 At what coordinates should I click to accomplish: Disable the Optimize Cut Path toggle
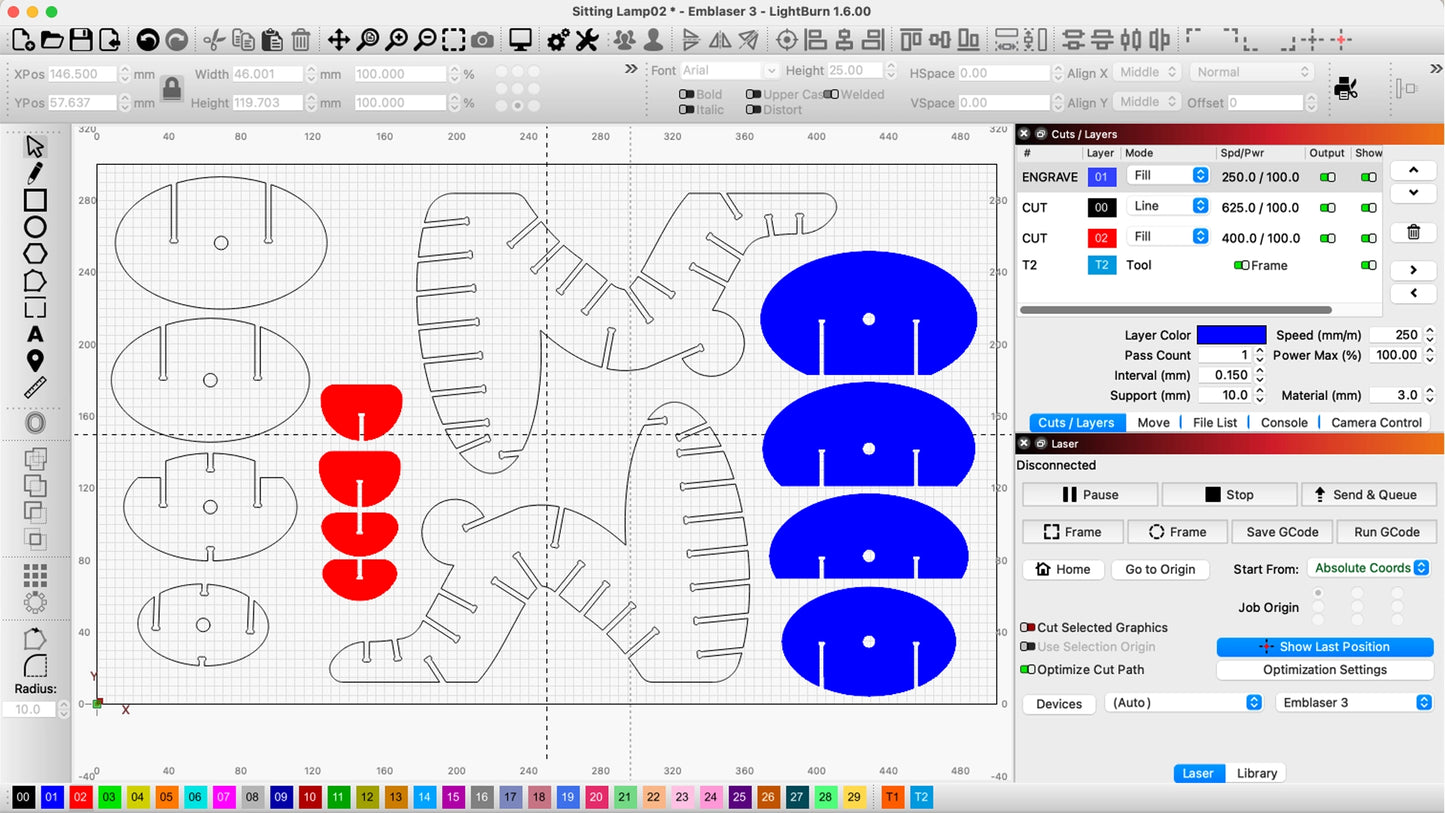1027,670
